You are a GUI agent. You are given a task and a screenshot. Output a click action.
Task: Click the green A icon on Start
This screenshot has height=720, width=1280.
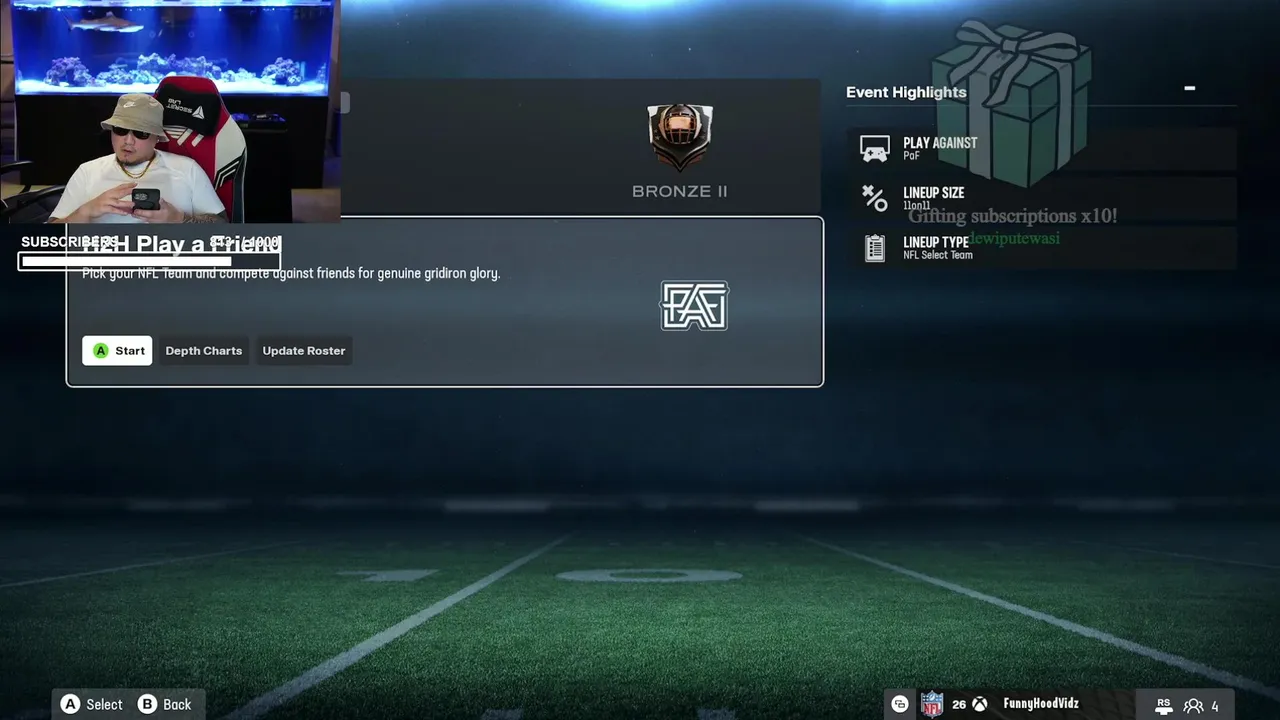100,351
